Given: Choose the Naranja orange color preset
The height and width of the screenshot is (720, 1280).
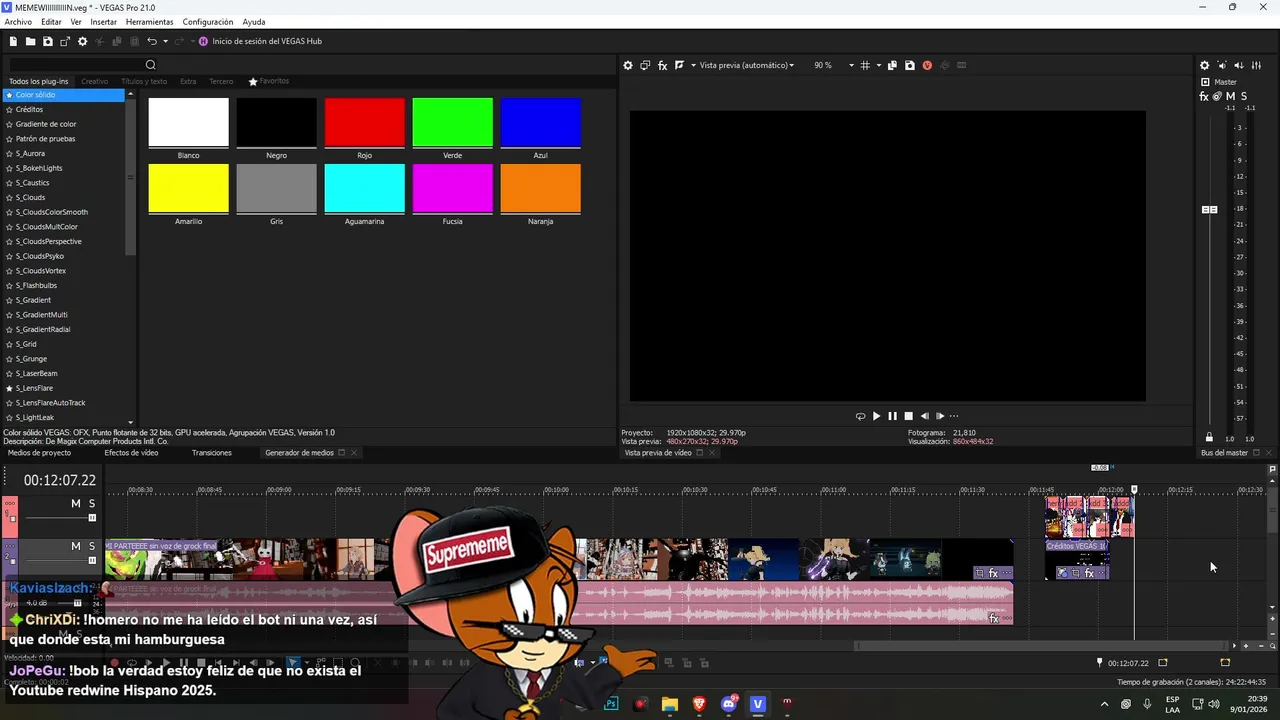Looking at the screenshot, I should point(540,188).
